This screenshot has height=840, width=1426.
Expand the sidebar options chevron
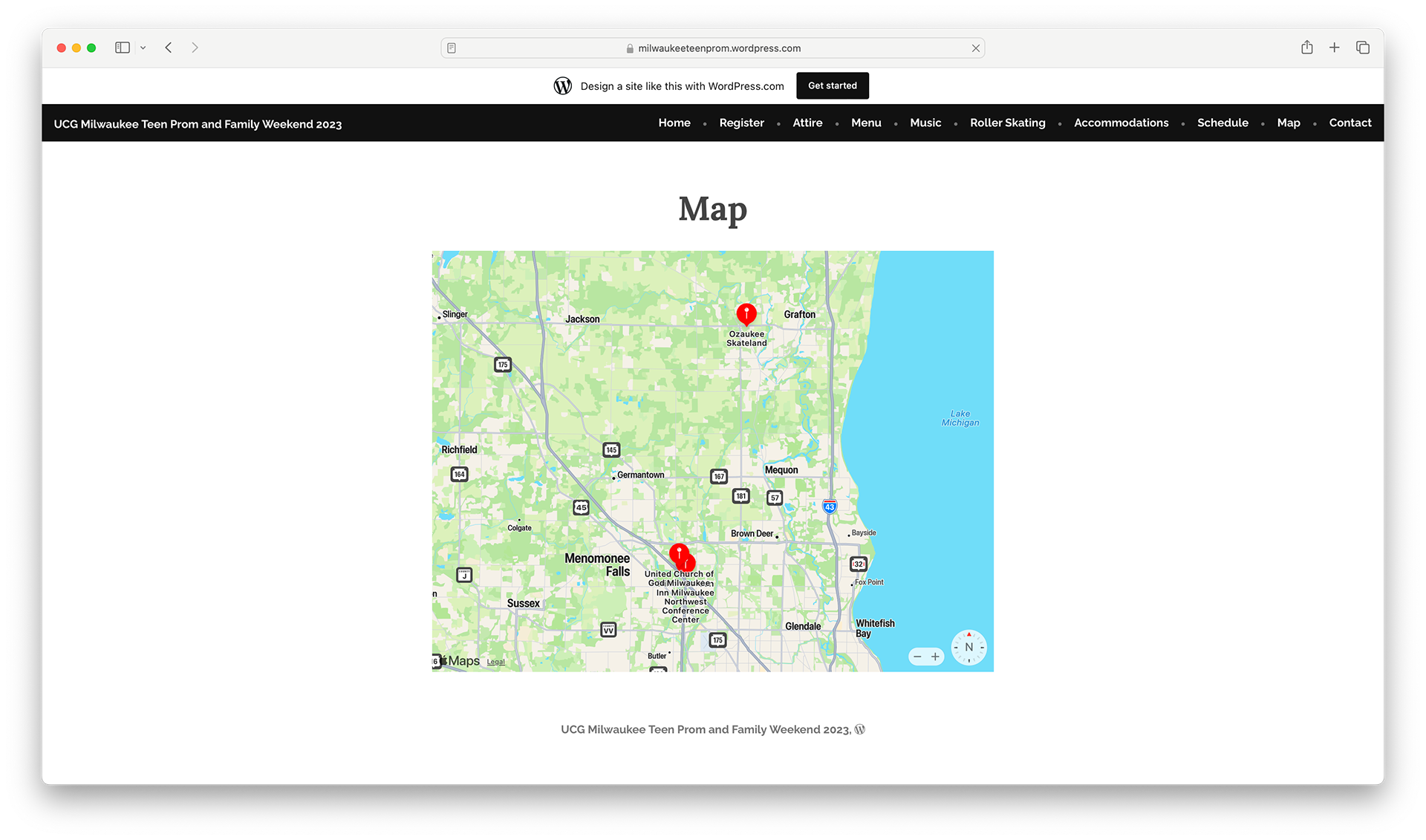[143, 48]
